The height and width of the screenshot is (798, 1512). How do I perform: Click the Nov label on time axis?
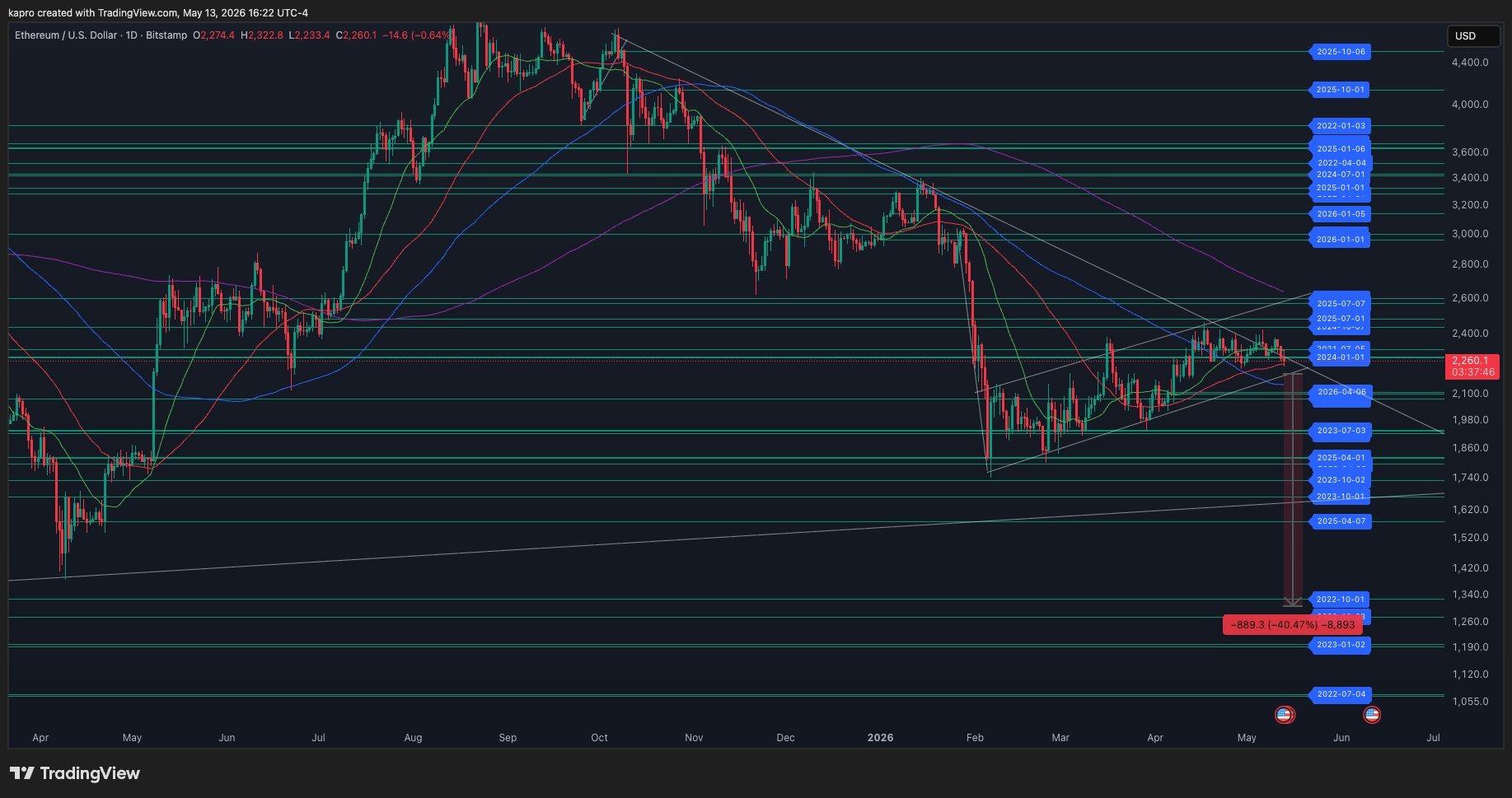point(694,738)
